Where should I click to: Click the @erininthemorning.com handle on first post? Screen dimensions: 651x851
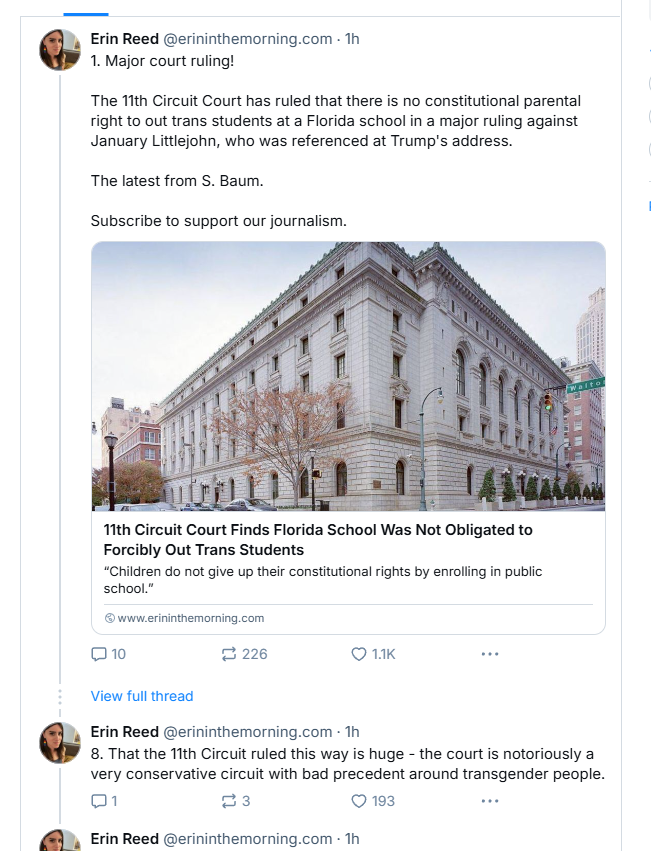(x=247, y=39)
